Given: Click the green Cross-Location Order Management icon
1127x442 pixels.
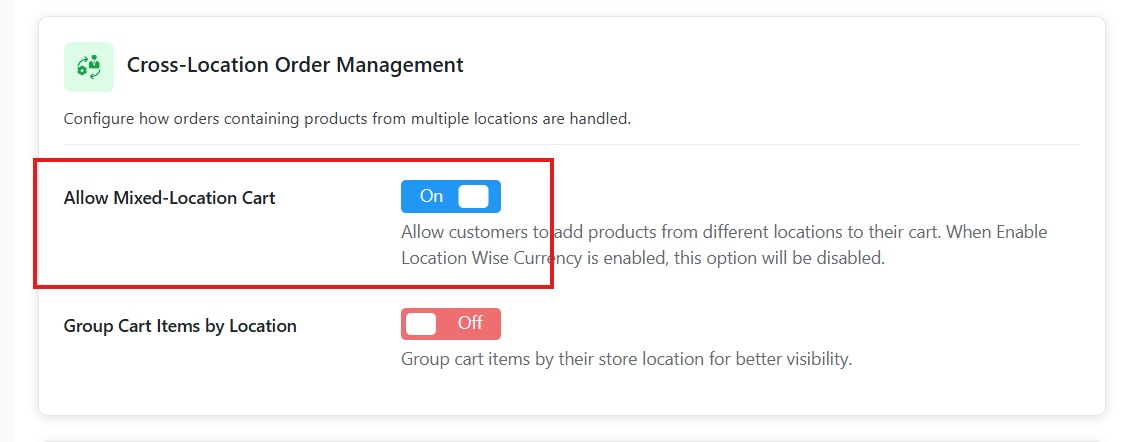Looking at the screenshot, I should tap(89, 67).
